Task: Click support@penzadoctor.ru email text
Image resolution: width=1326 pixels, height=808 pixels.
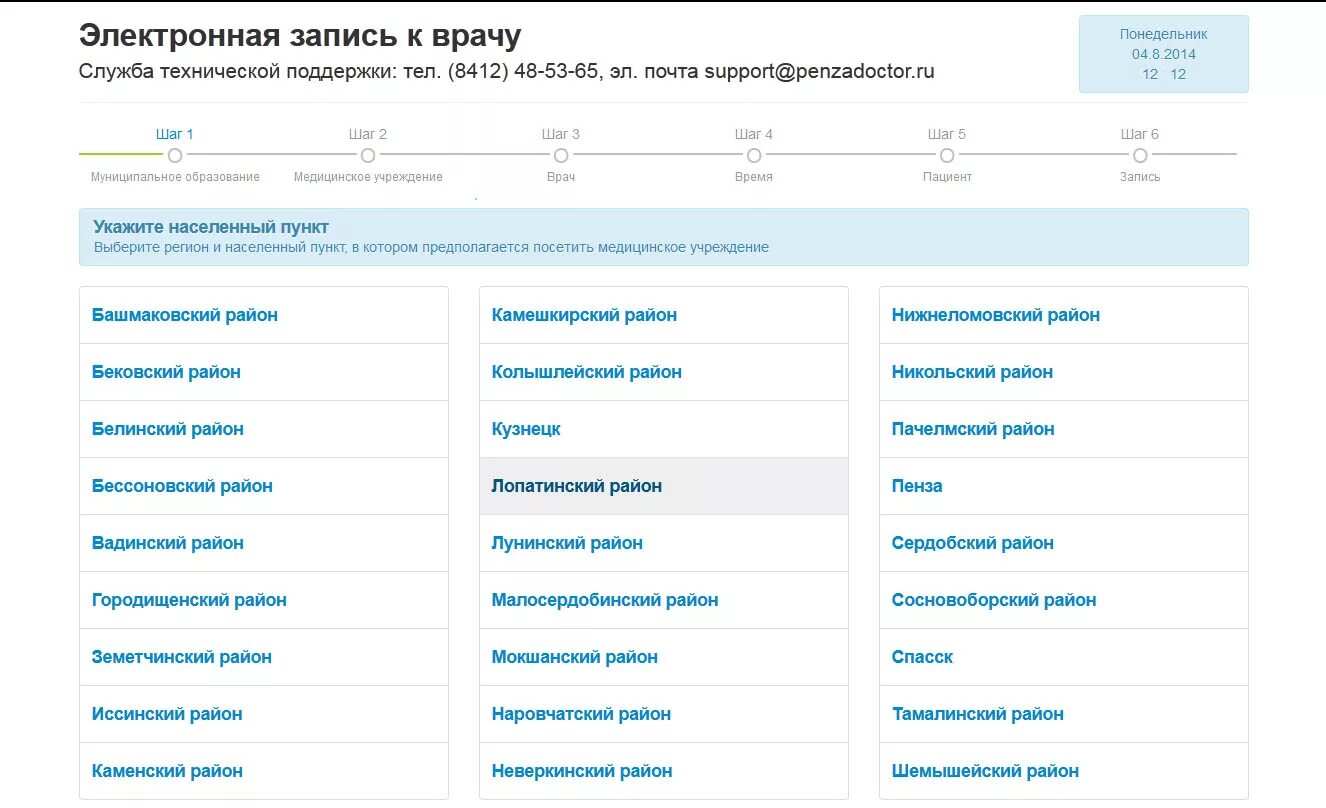Action: click(x=819, y=72)
